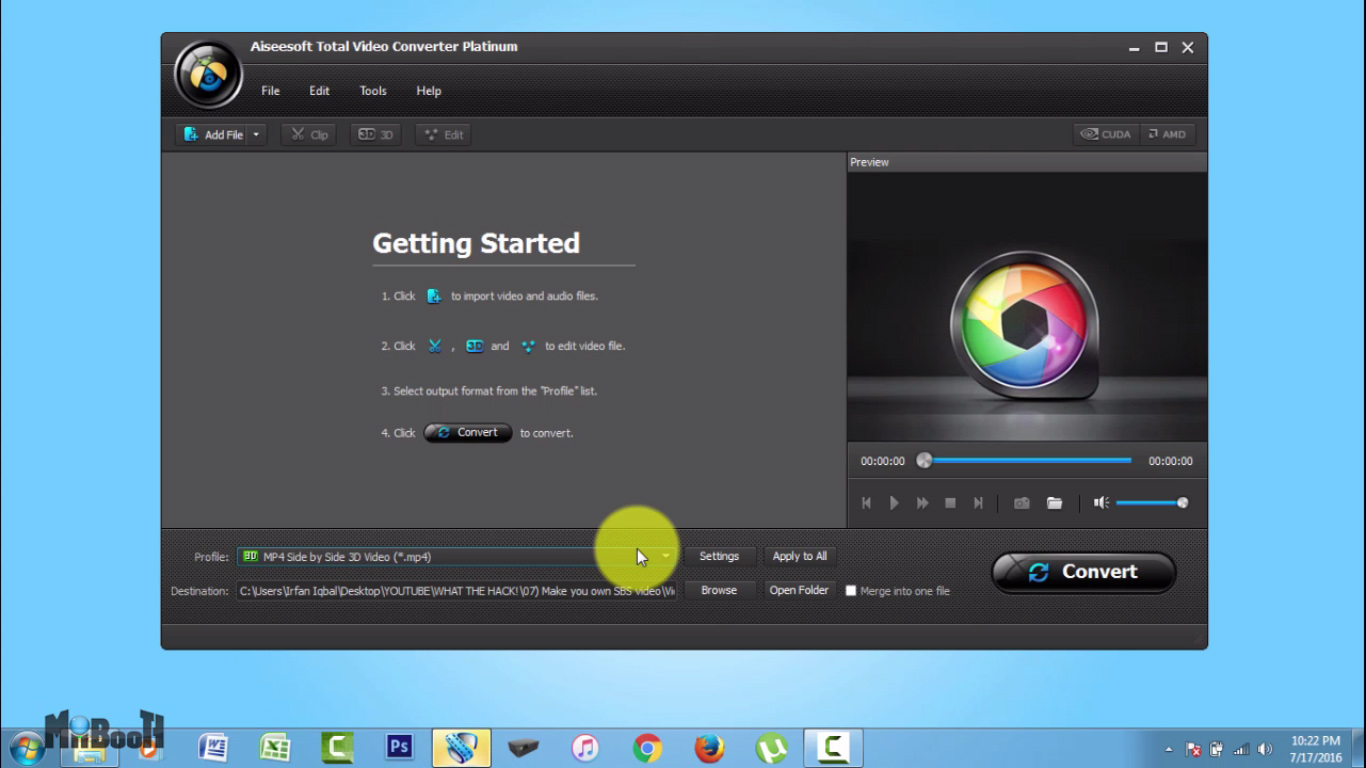Skip to next file in preview
The height and width of the screenshot is (768, 1366).
978,503
